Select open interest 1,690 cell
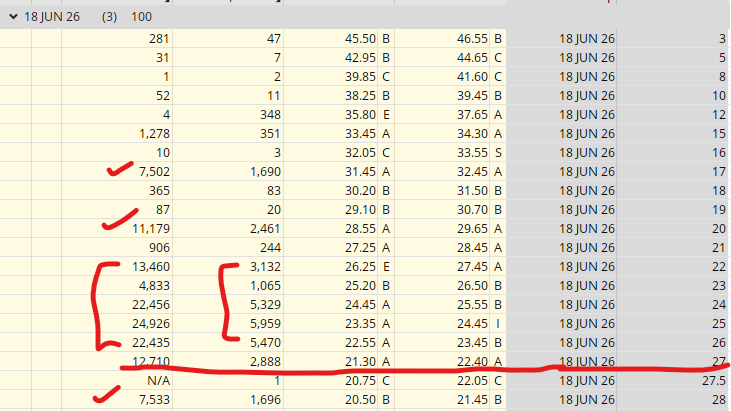 pos(265,172)
